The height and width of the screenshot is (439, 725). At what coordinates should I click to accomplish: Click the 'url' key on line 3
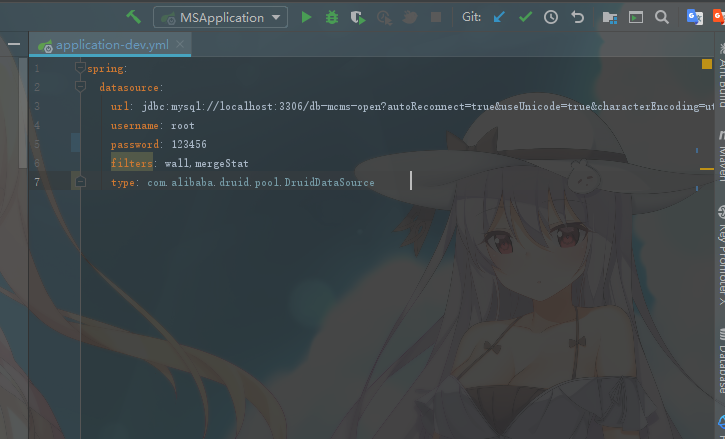[x=120, y=106]
